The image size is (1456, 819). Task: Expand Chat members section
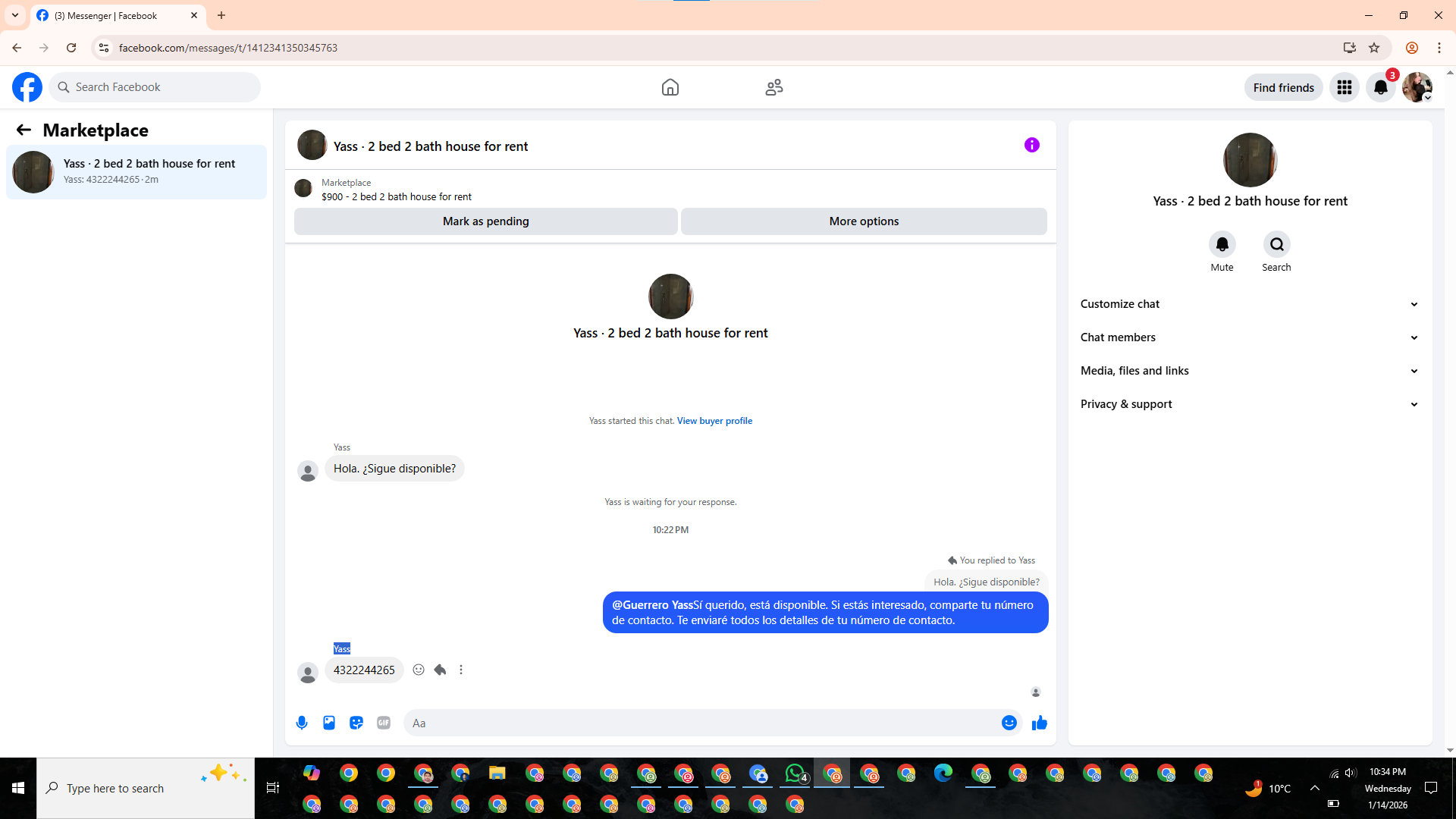(1249, 337)
